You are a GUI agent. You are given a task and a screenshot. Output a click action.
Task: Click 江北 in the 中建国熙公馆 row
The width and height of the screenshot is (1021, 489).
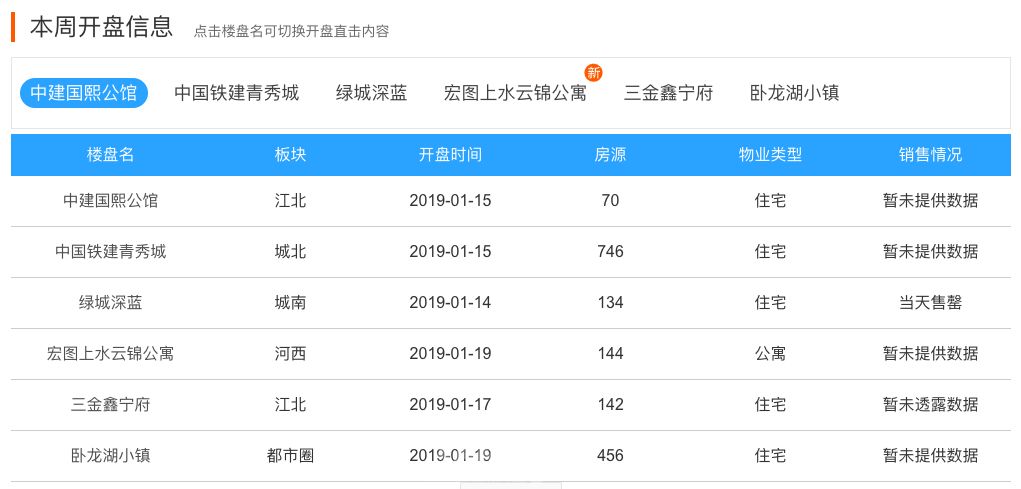point(290,201)
